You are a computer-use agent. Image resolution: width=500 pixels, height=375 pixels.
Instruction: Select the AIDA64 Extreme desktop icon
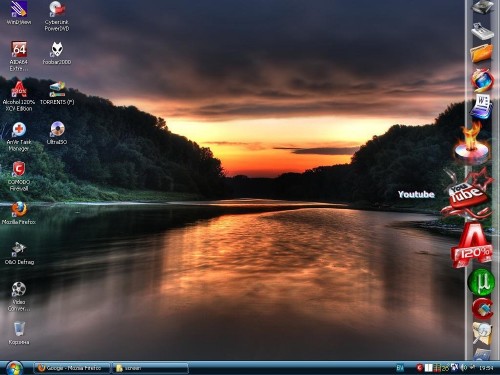pyautogui.click(x=19, y=56)
